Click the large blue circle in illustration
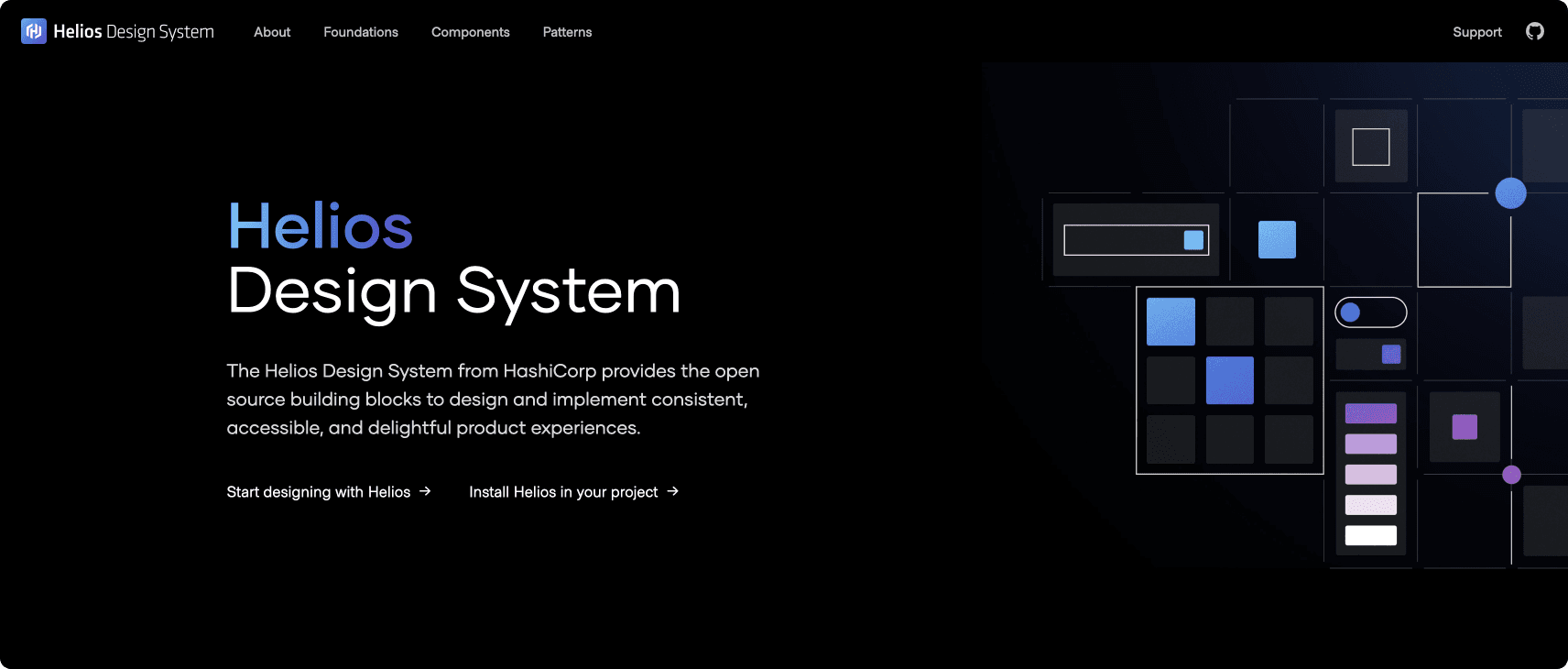1568x669 pixels. coord(1510,193)
